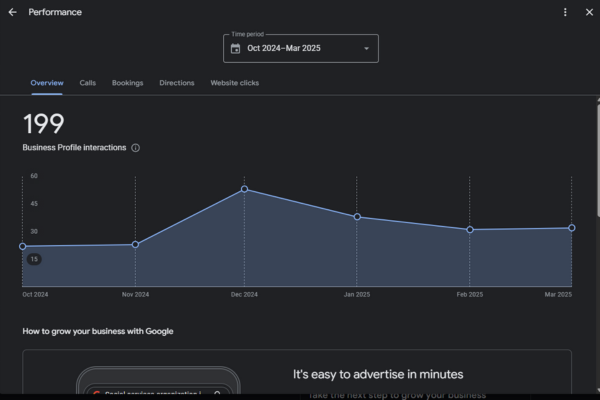This screenshot has width=600, height=400.
Task: Click the info icon beside Business Profile interactions
Action: click(x=135, y=148)
